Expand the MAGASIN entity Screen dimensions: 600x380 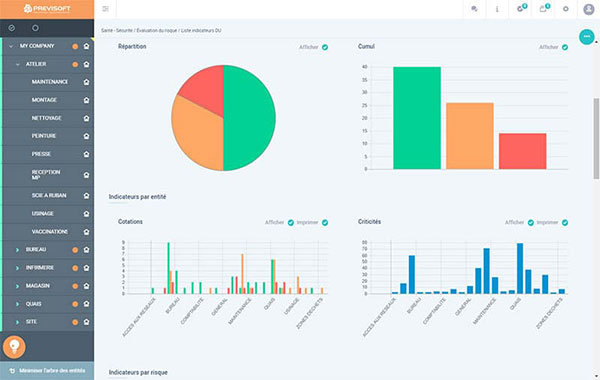point(18,286)
